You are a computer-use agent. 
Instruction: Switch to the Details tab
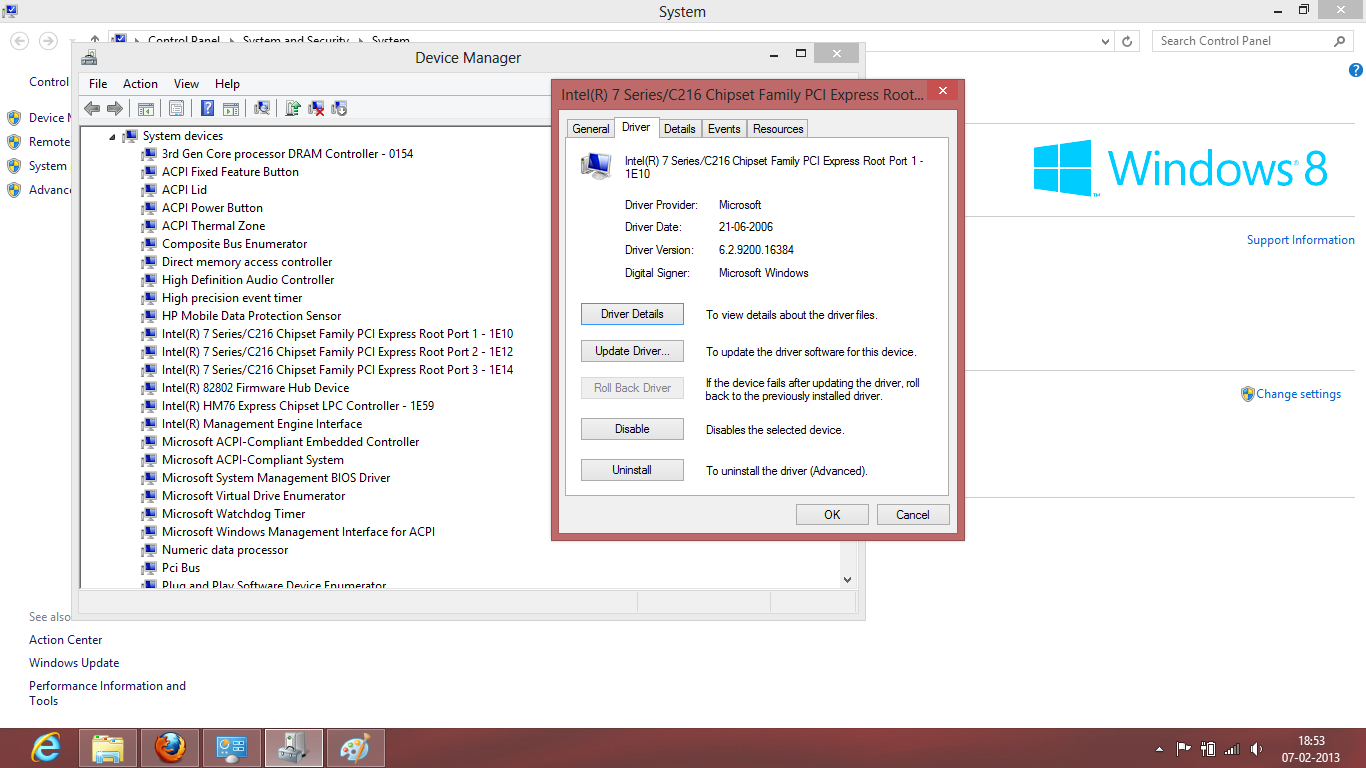coord(679,129)
